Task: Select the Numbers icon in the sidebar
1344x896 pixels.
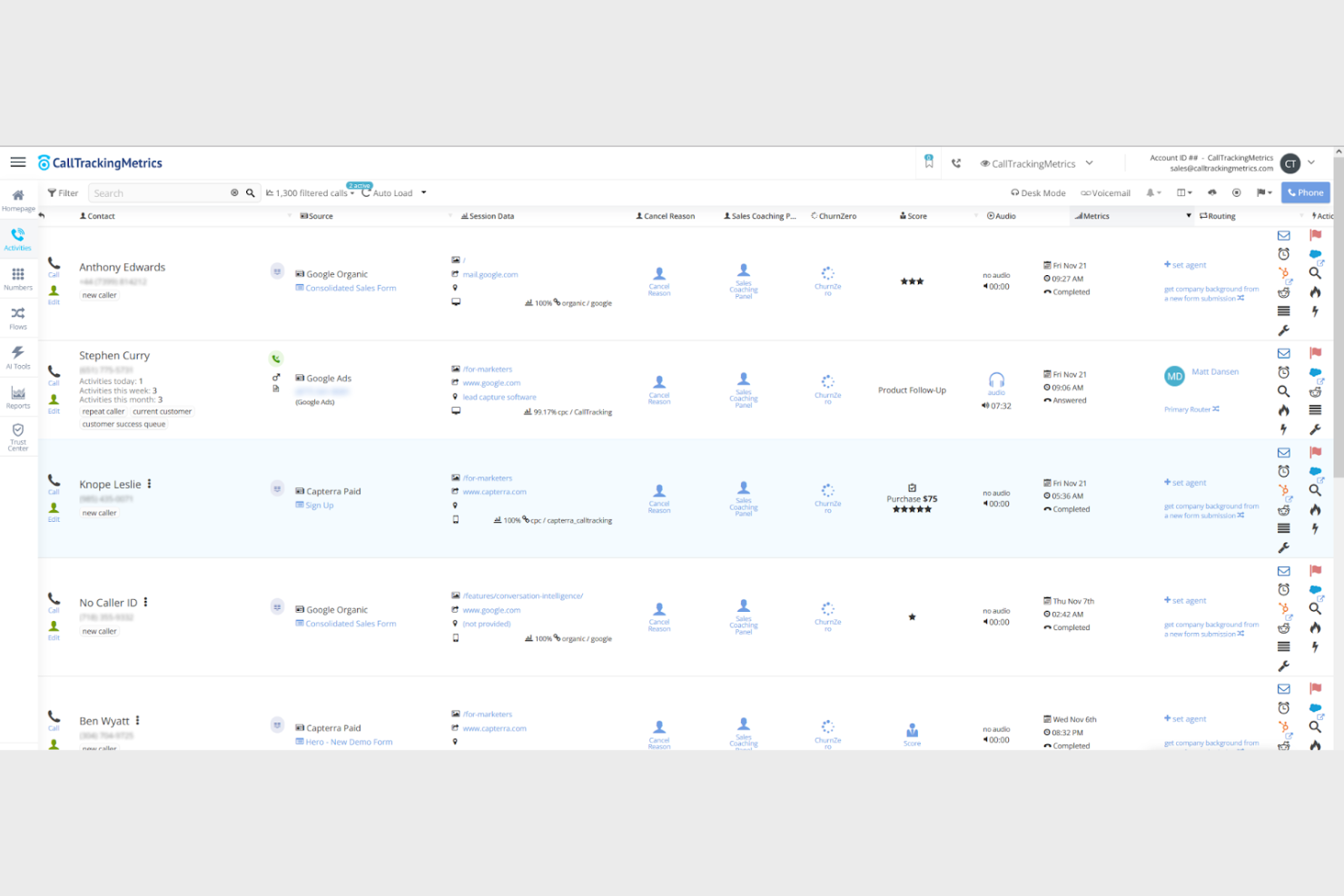Action: point(17,277)
